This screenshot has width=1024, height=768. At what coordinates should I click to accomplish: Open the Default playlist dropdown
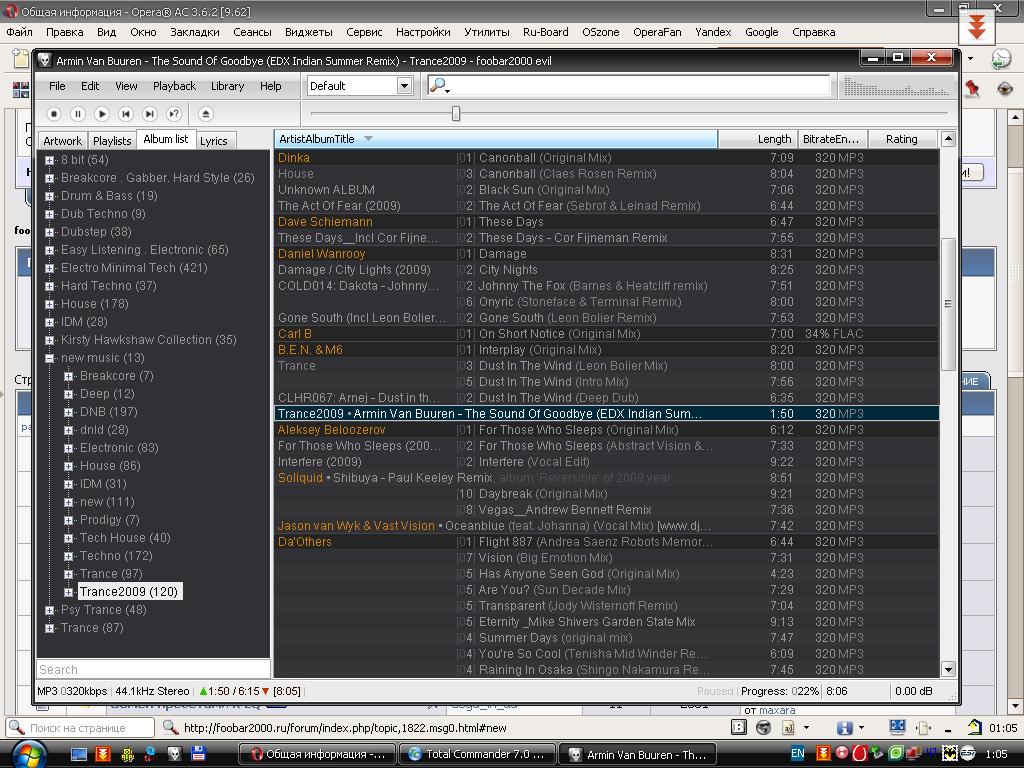point(404,86)
